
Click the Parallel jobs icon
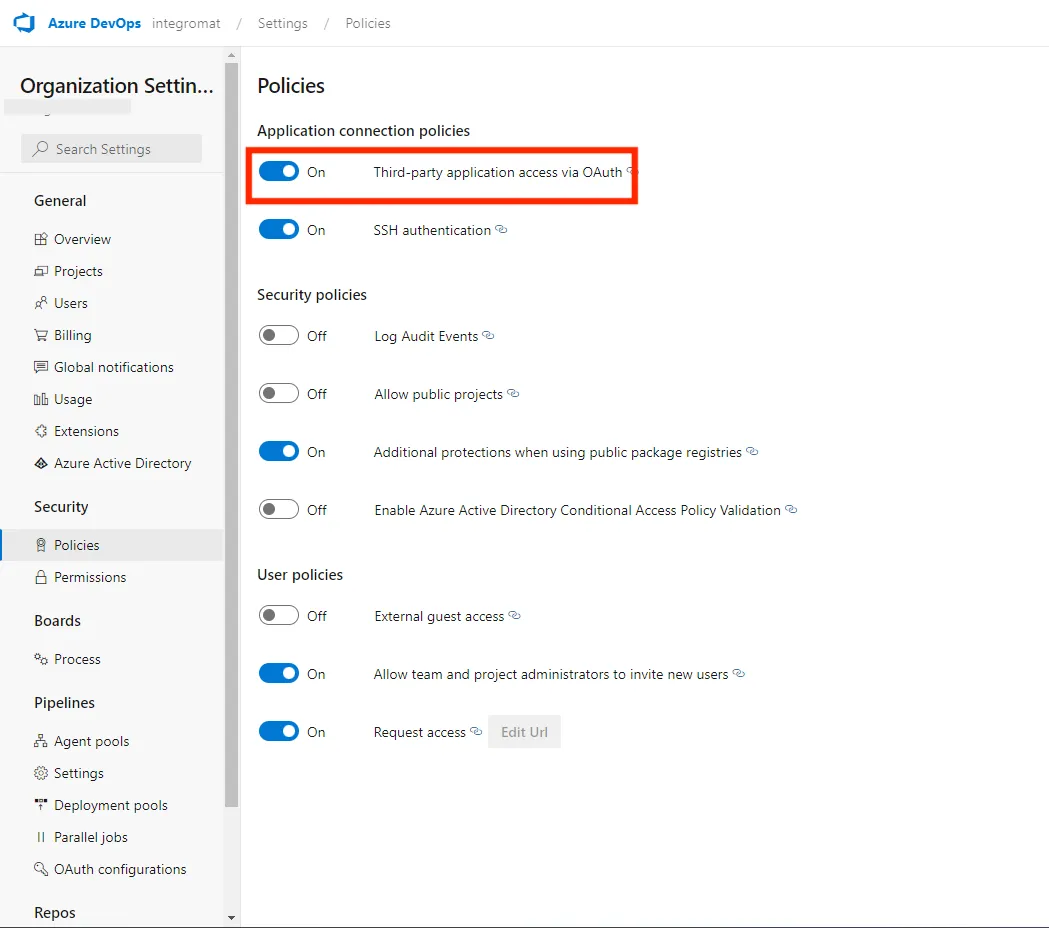tap(41, 837)
